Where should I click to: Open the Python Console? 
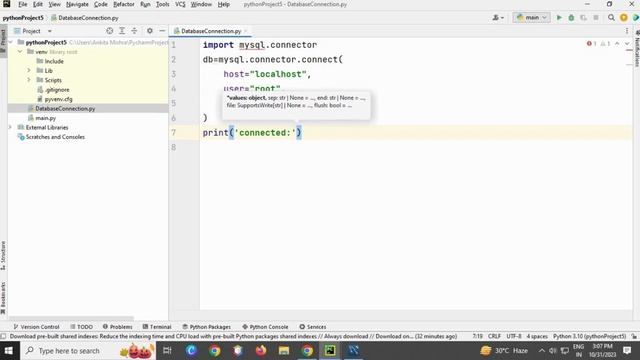click(x=265, y=327)
